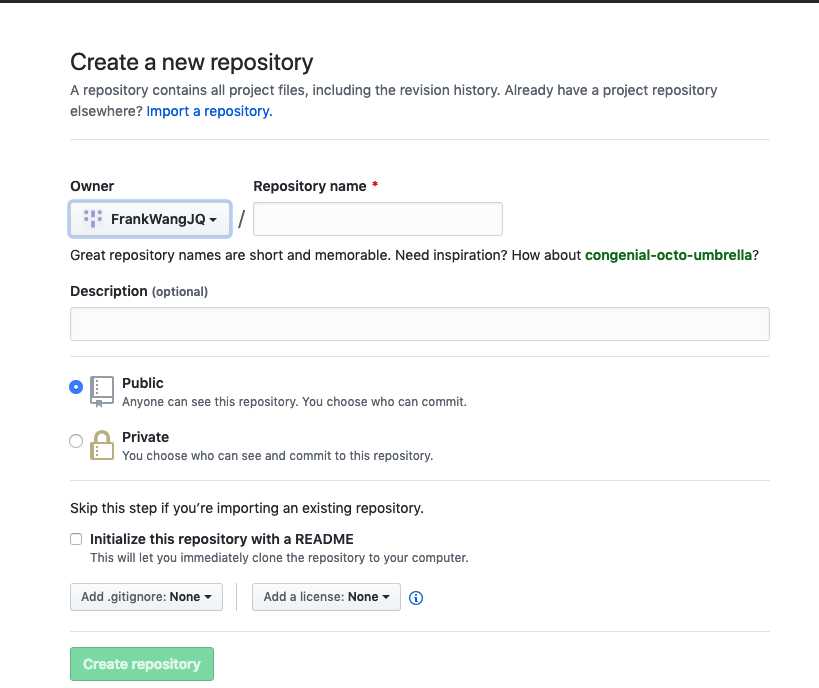Click You choose who can see and commit text
819x688 pixels.
(x=277, y=456)
